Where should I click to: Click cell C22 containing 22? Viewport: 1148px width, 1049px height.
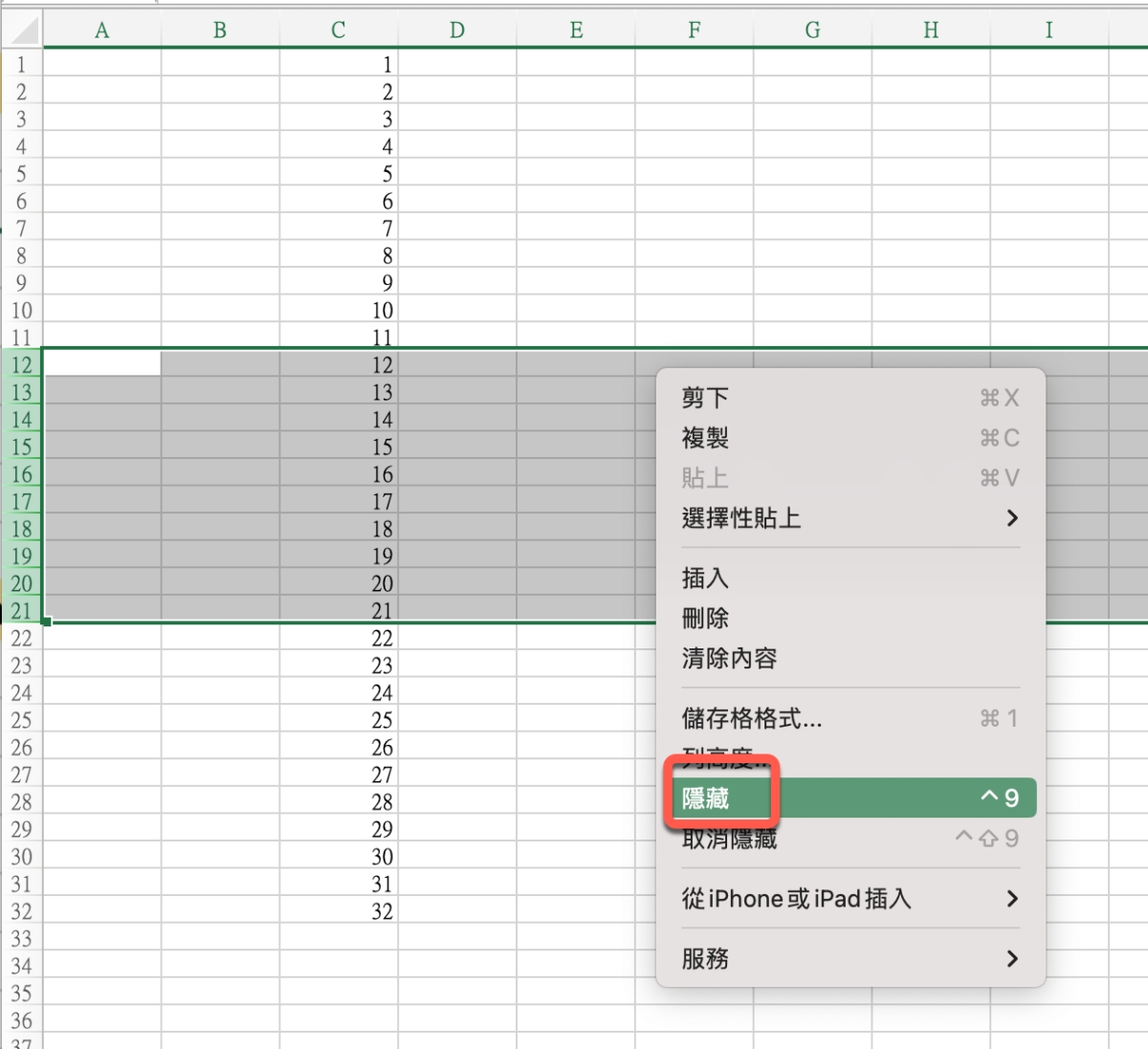(x=339, y=638)
